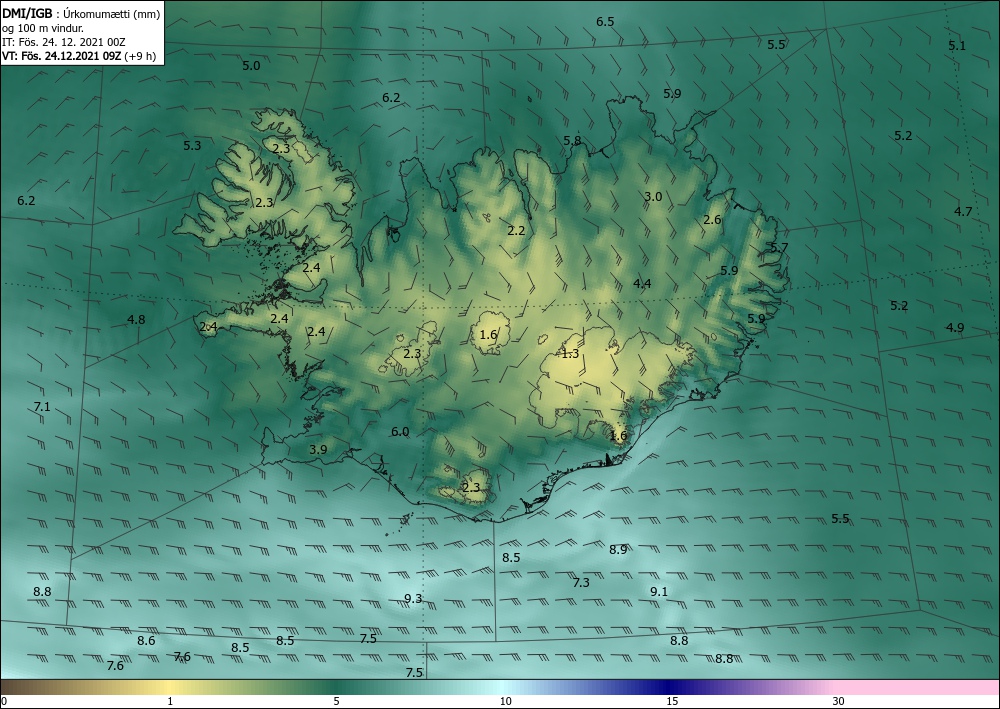Image resolution: width=1000 pixels, height=709 pixels.
Task: Click the map value 7.3
Action: (x=581, y=582)
